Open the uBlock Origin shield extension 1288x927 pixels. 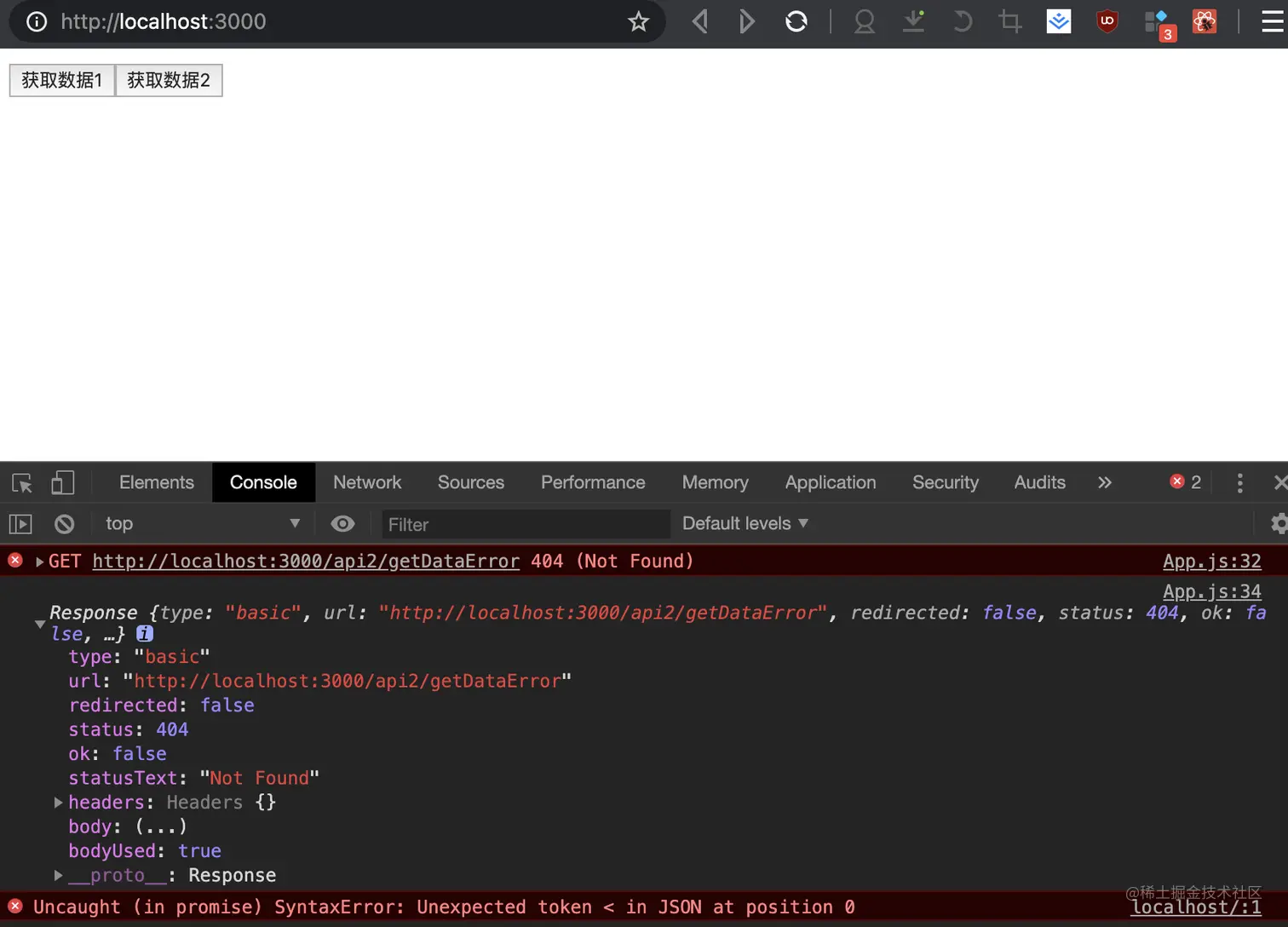tap(1107, 21)
